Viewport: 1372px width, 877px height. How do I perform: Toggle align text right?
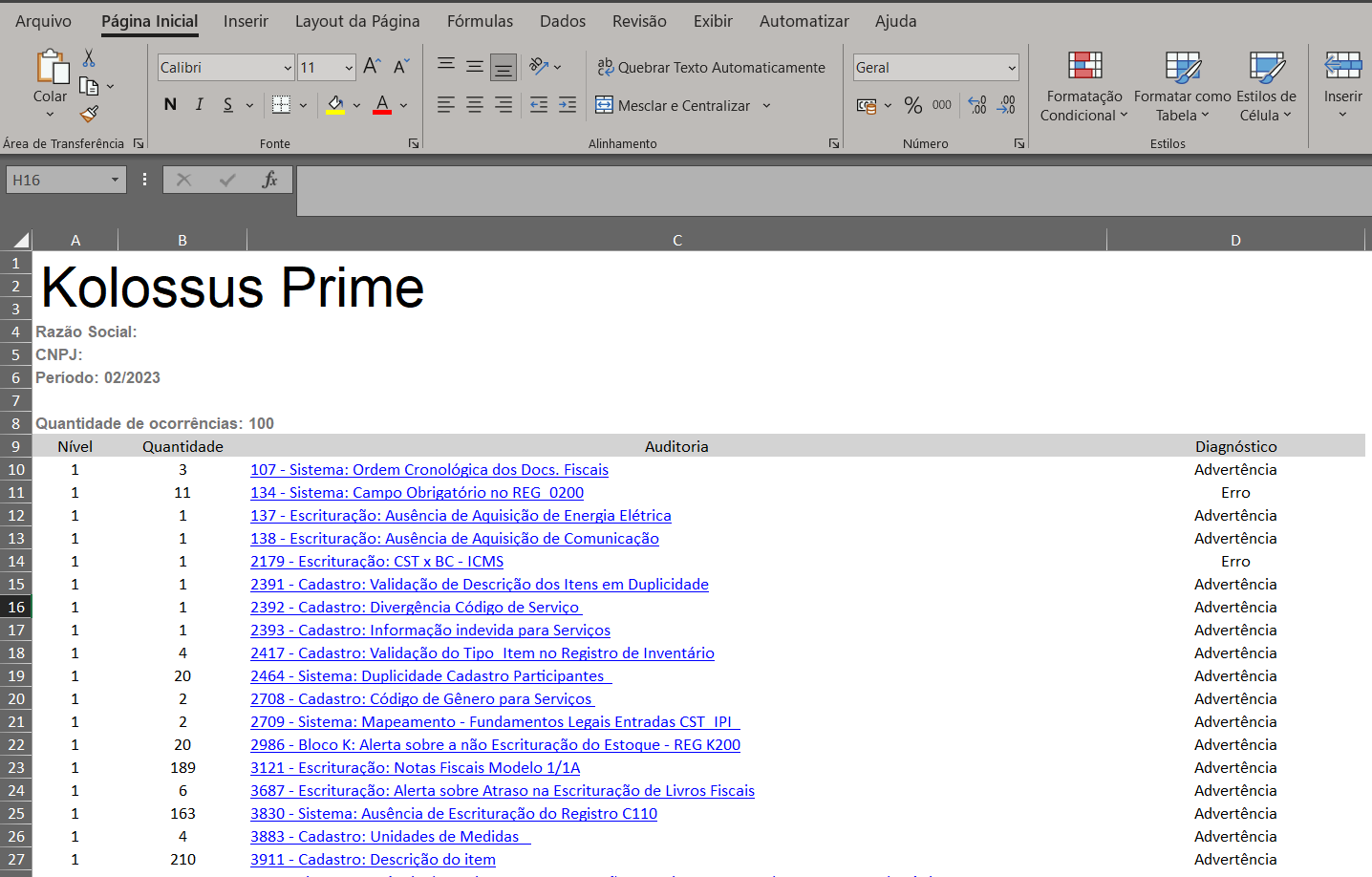pyautogui.click(x=504, y=105)
